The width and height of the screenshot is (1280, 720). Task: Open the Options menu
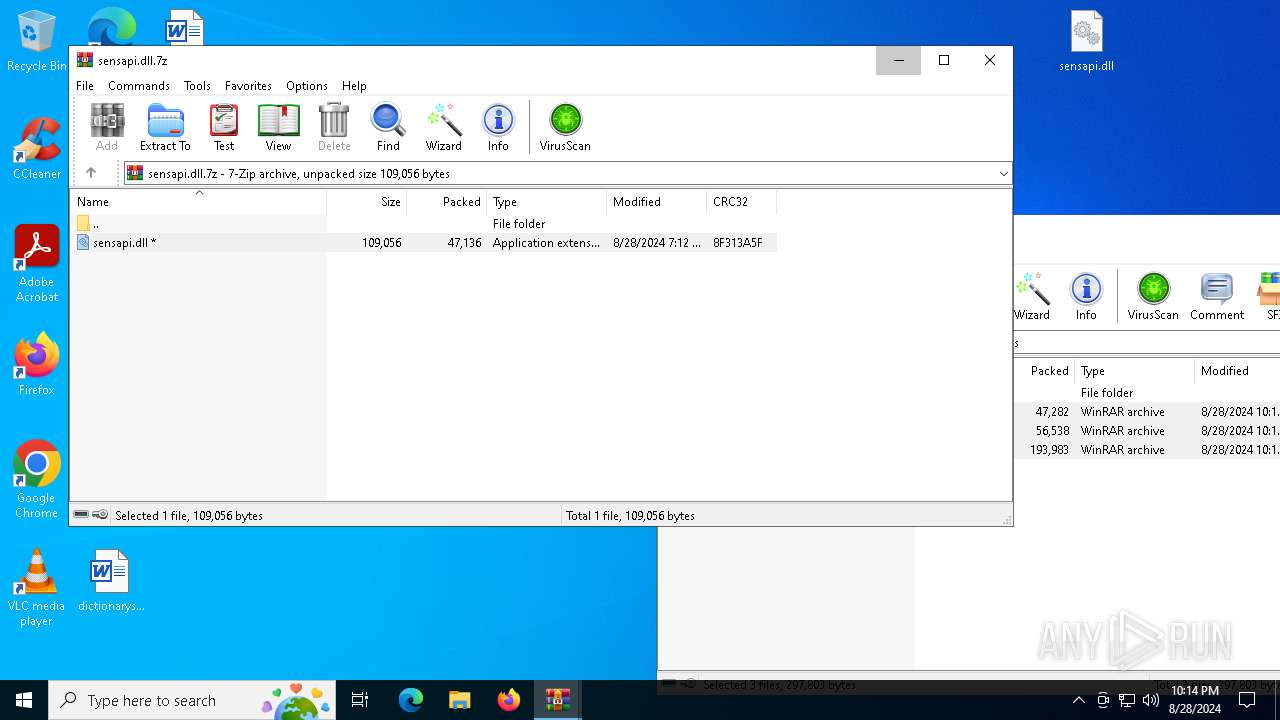307,86
